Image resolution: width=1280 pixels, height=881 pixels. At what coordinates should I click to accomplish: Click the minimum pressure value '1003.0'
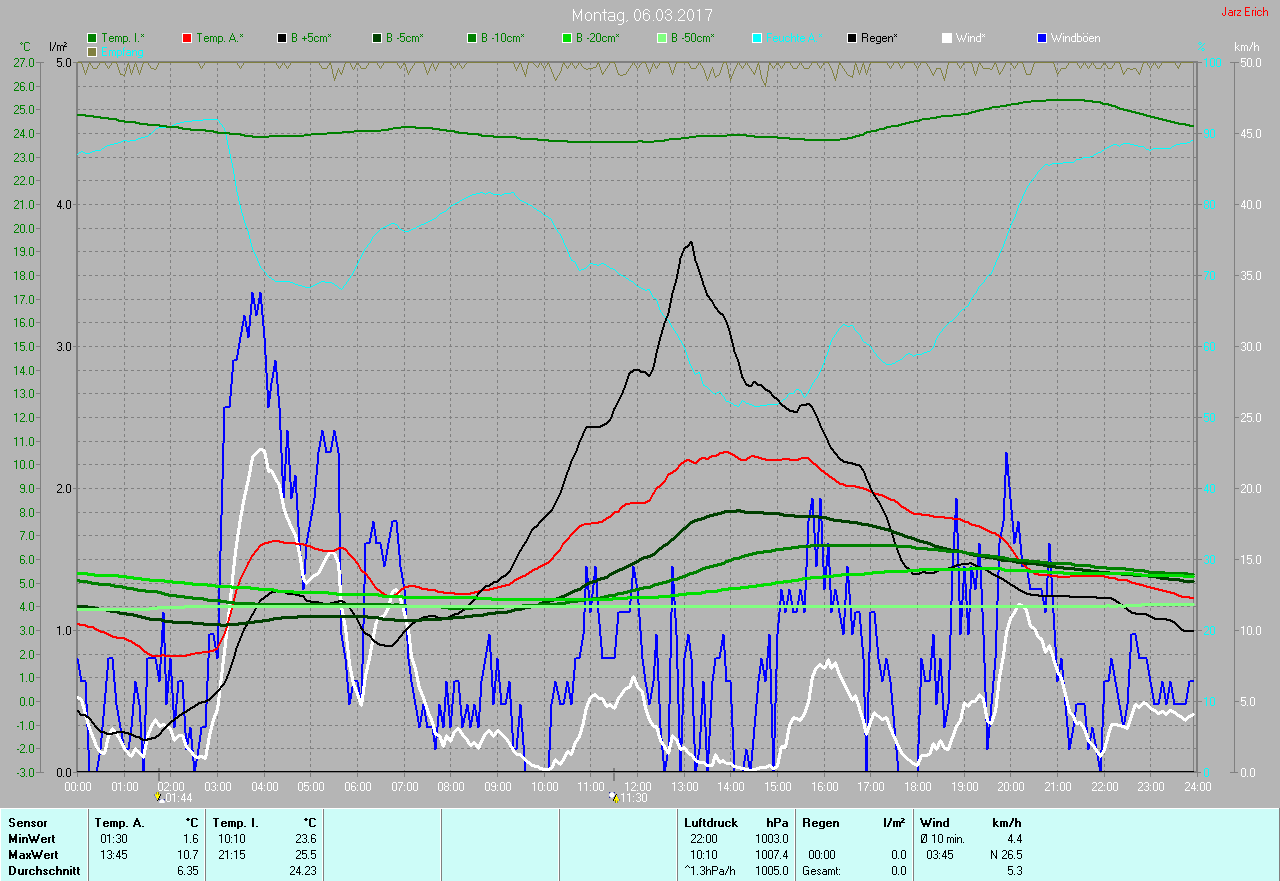point(772,839)
